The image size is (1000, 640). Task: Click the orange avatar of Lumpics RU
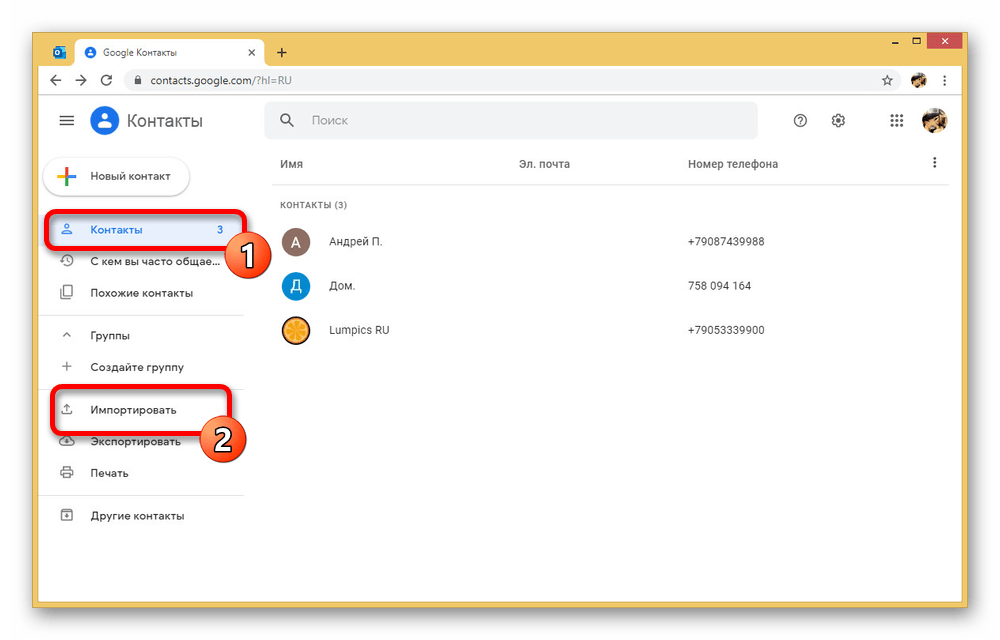coord(296,331)
